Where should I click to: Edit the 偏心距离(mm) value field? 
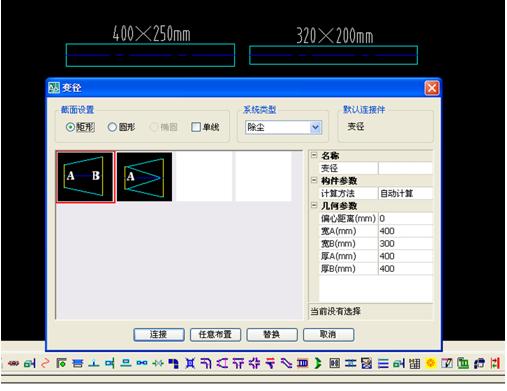coord(405,219)
